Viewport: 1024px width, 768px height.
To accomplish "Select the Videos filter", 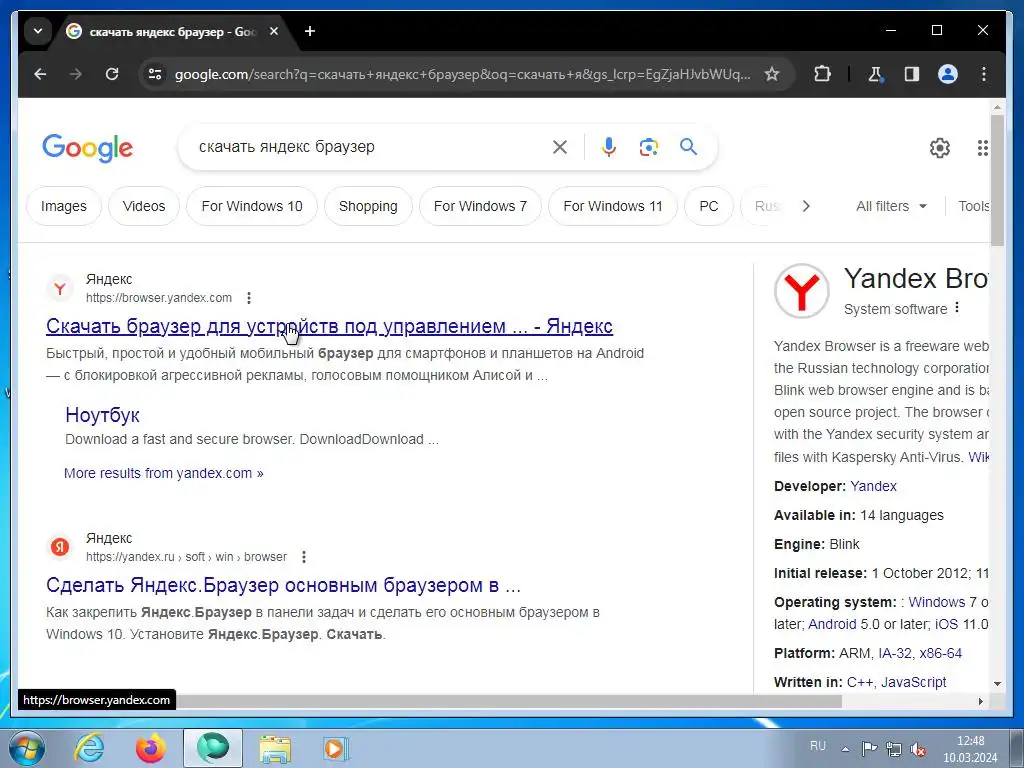I will coord(144,206).
